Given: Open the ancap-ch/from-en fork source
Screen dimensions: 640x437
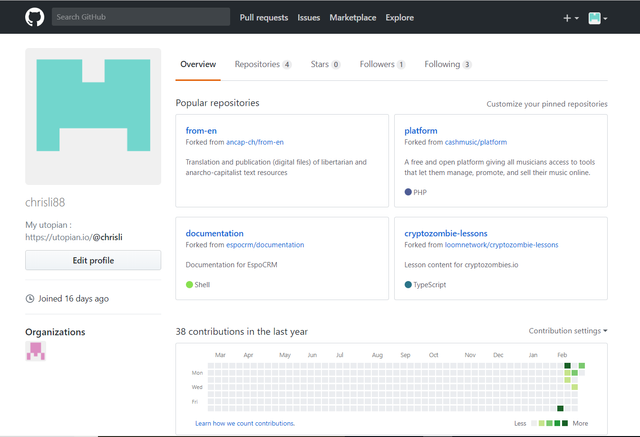Looking at the screenshot, I should [x=255, y=142].
